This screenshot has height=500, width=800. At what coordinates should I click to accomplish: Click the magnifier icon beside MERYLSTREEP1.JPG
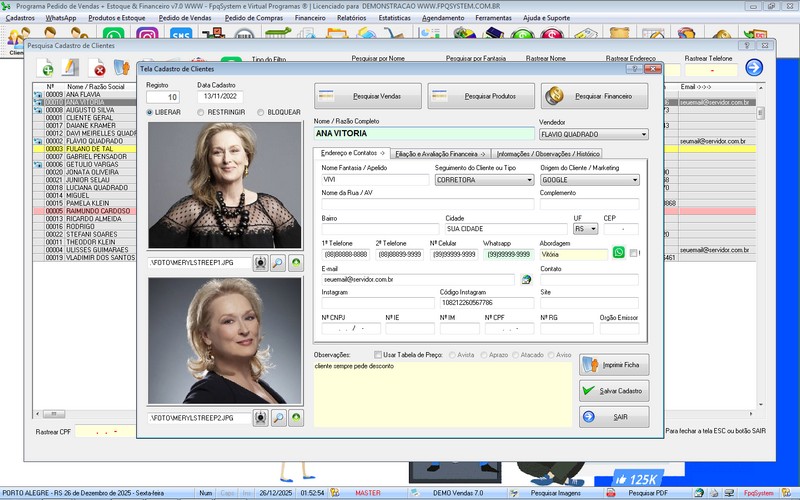(278, 262)
